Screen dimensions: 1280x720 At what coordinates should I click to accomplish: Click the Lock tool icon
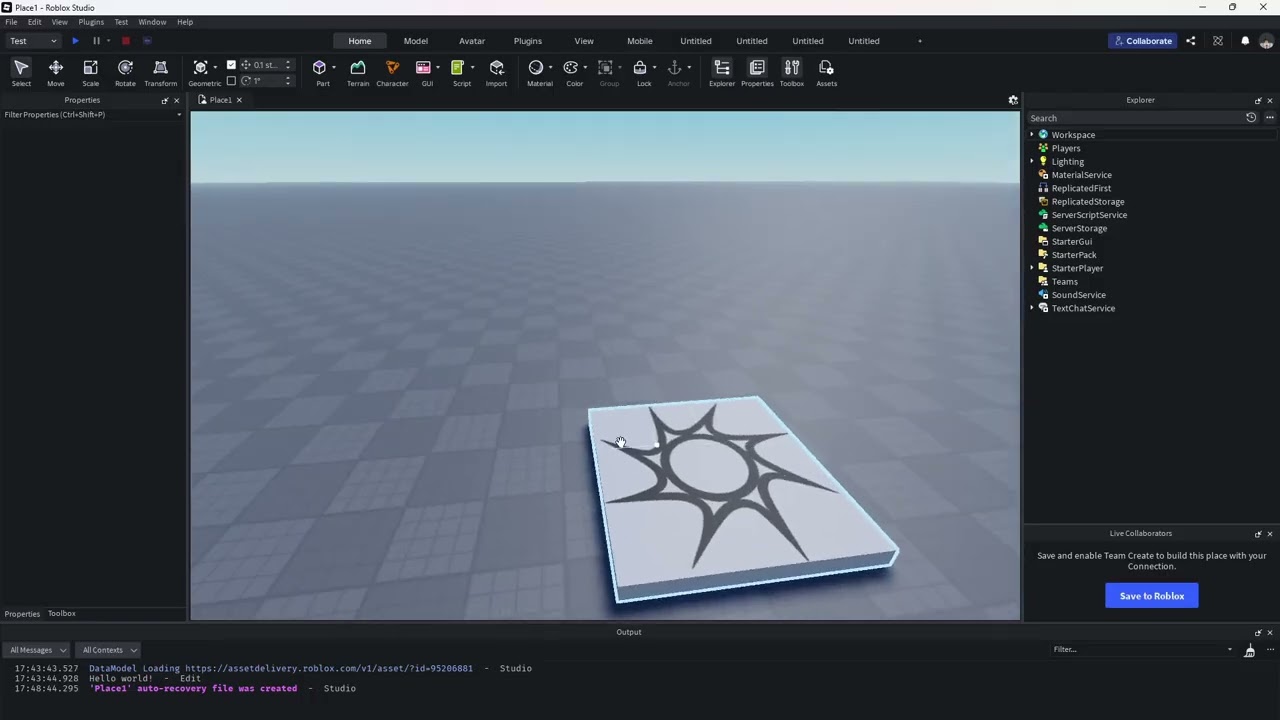640,68
